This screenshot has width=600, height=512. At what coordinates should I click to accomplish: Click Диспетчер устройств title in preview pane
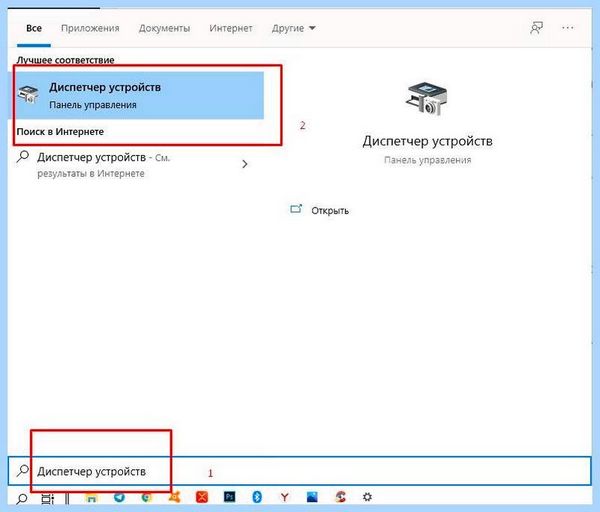tap(427, 141)
